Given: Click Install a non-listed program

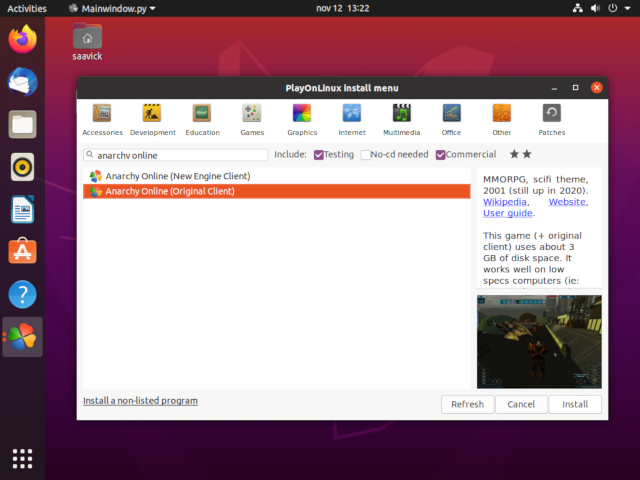Looking at the screenshot, I should (x=140, y=401).
